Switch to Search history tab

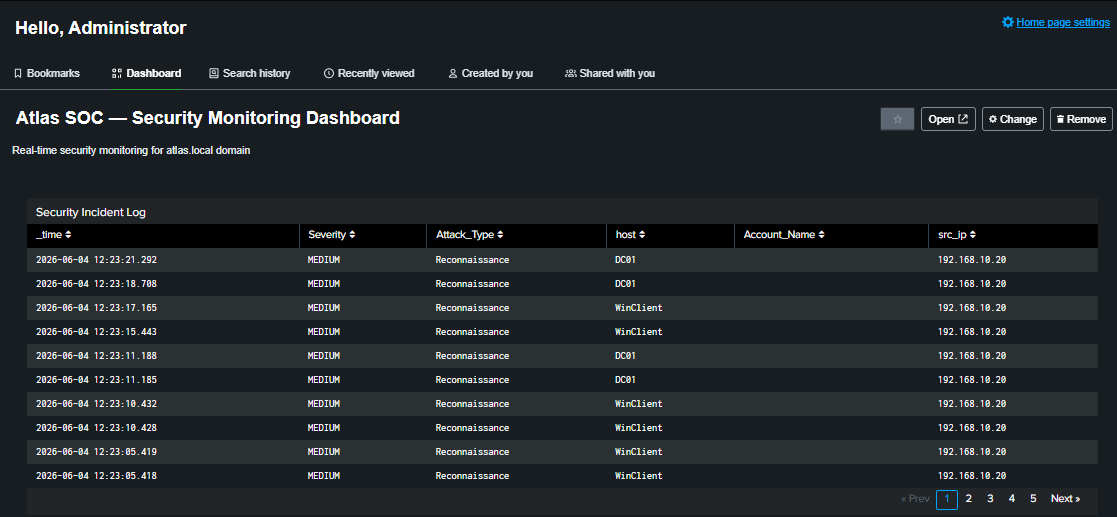(x=249, y=73)
